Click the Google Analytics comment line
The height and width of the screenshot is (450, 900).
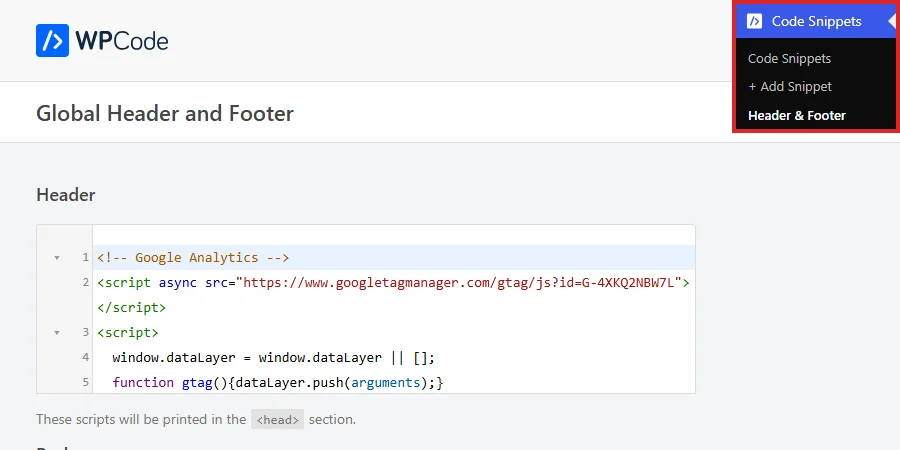[x=193, y=258]
